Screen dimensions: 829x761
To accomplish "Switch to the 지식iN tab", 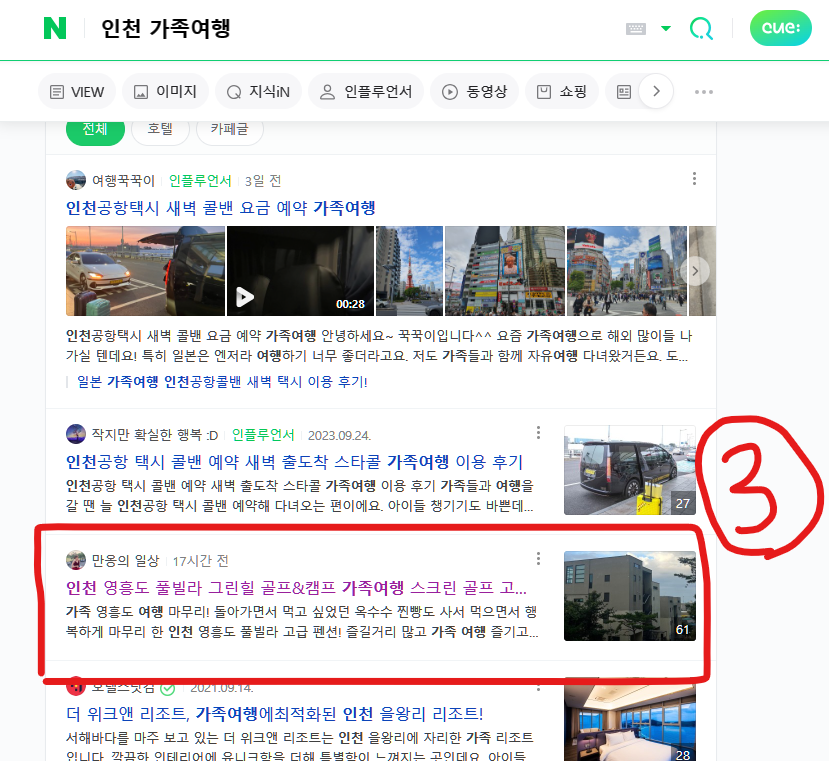I will point(258,92).
